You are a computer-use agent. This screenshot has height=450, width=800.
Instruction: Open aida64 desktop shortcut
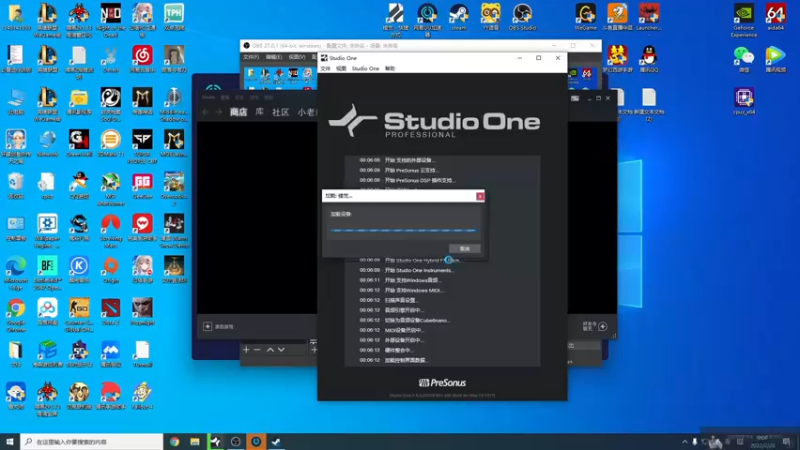776,16
